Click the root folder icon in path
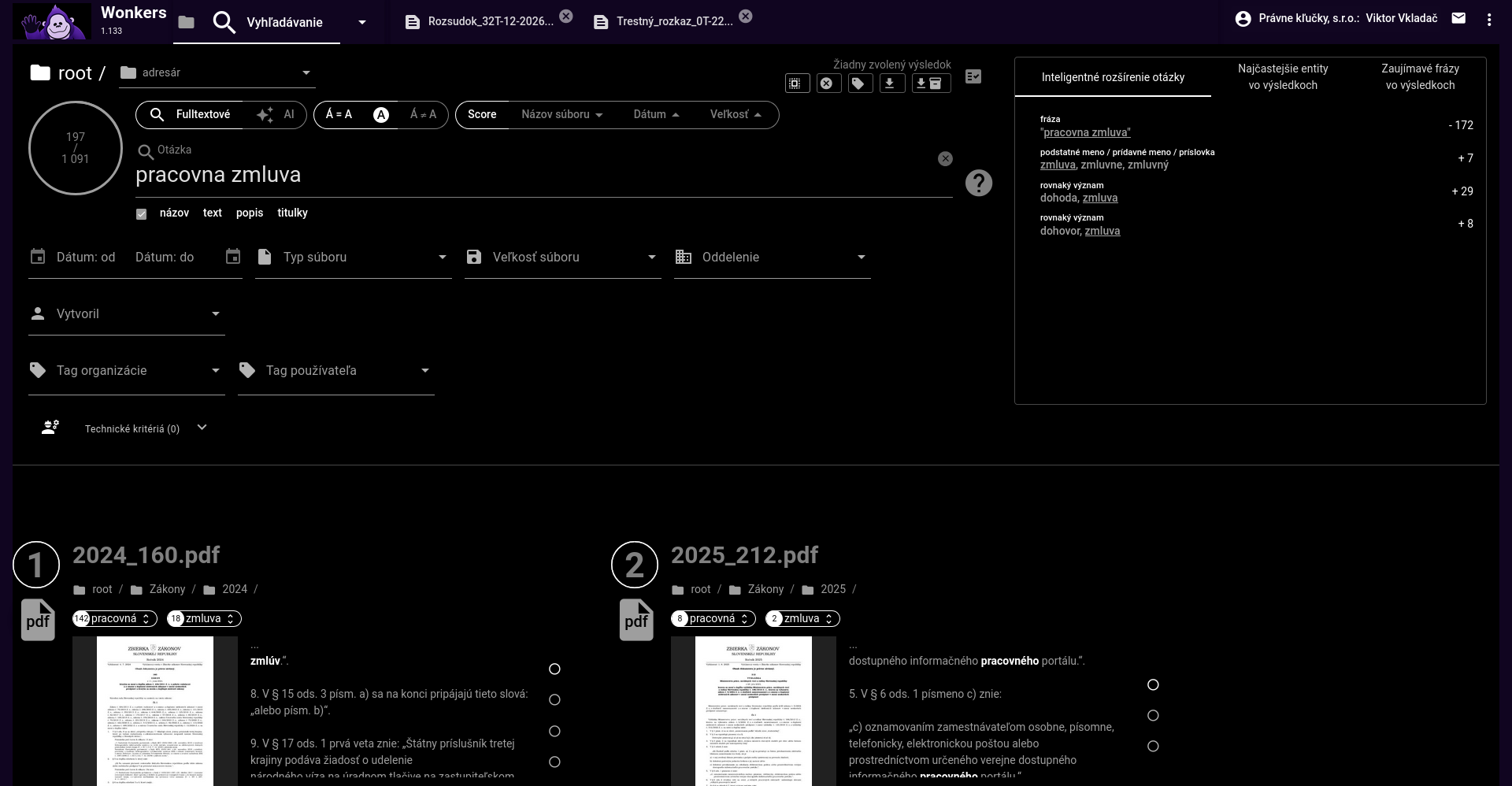This screenshot has width=1512, height=786. [40, 73]
